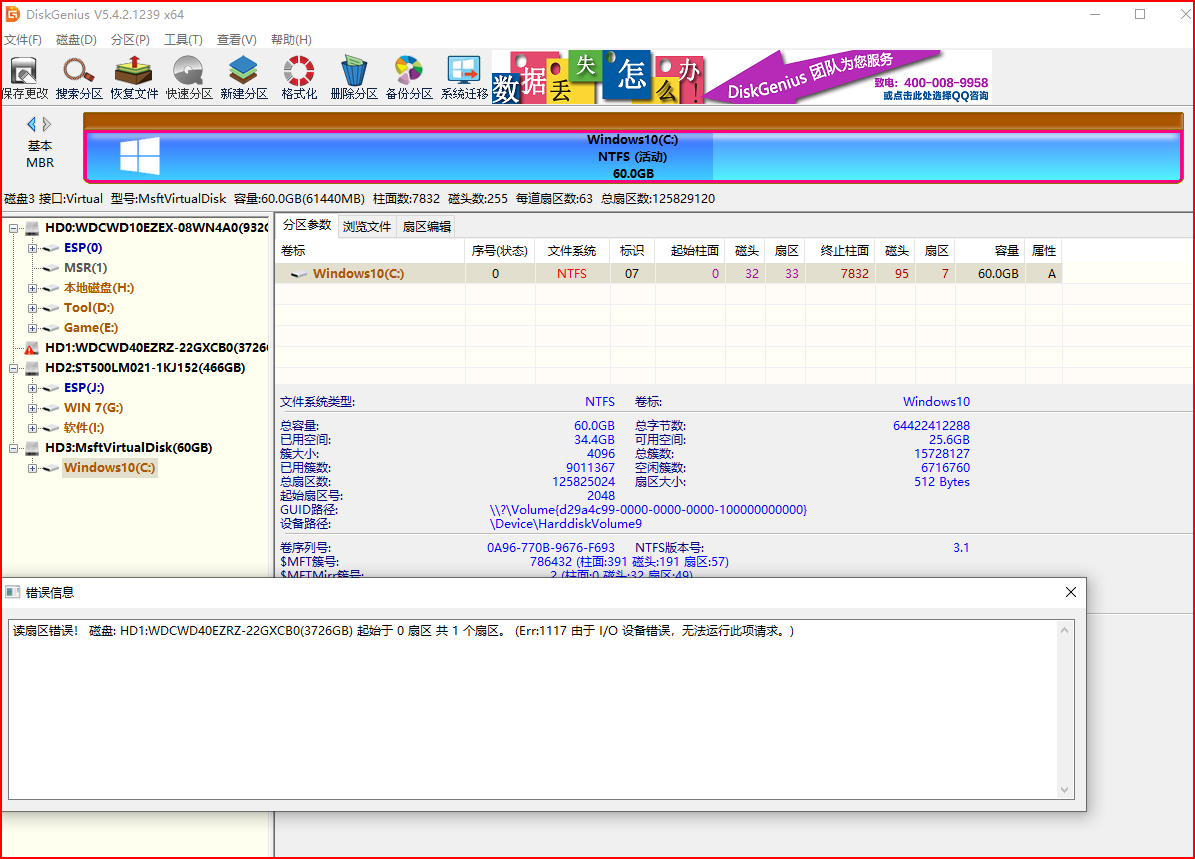This screenshot has width=1195, height=859.
Task: Click the 卷标 column header
Action: 370,251
